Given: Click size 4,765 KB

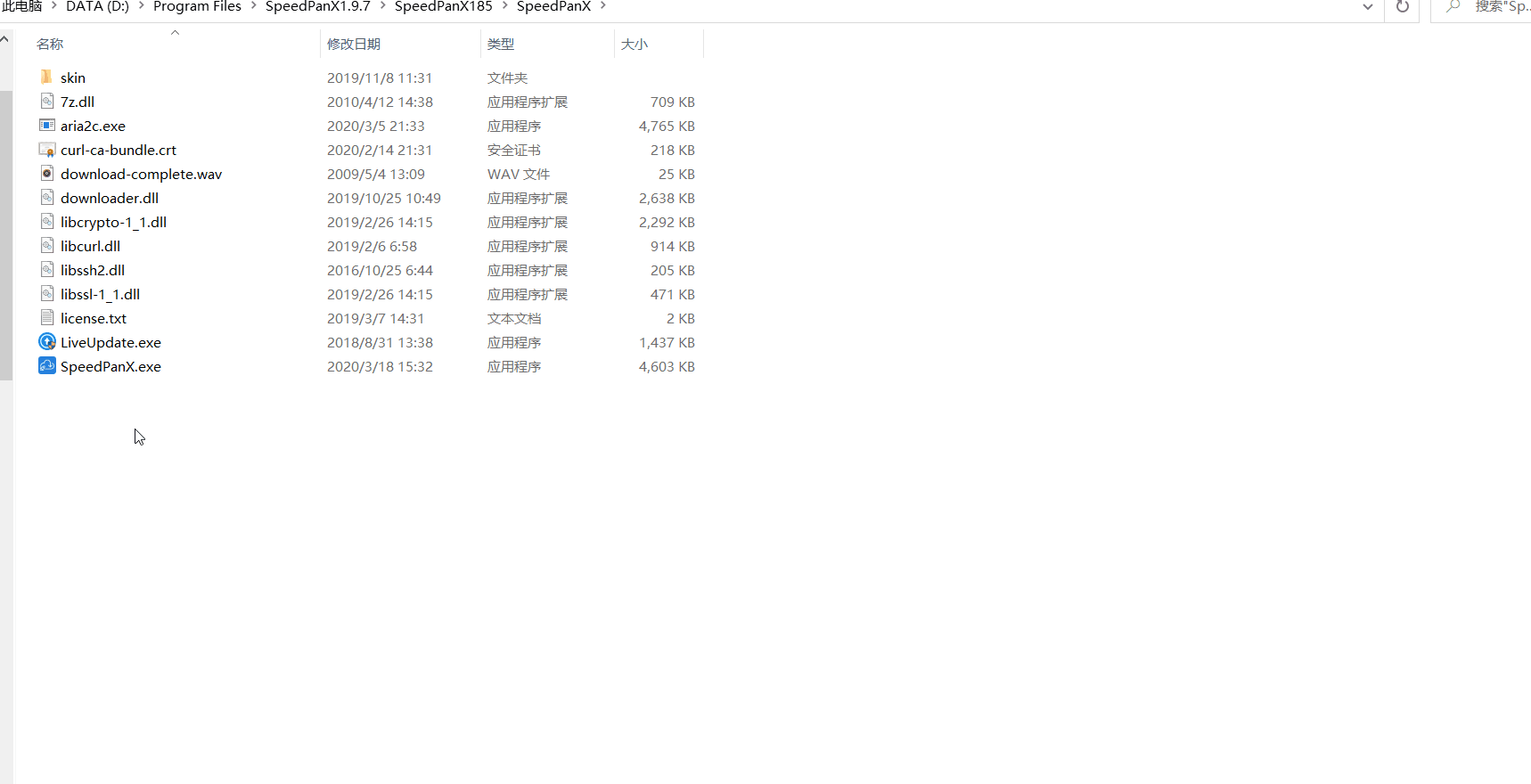Looking at the screenshot, I should tap(667, 126).
